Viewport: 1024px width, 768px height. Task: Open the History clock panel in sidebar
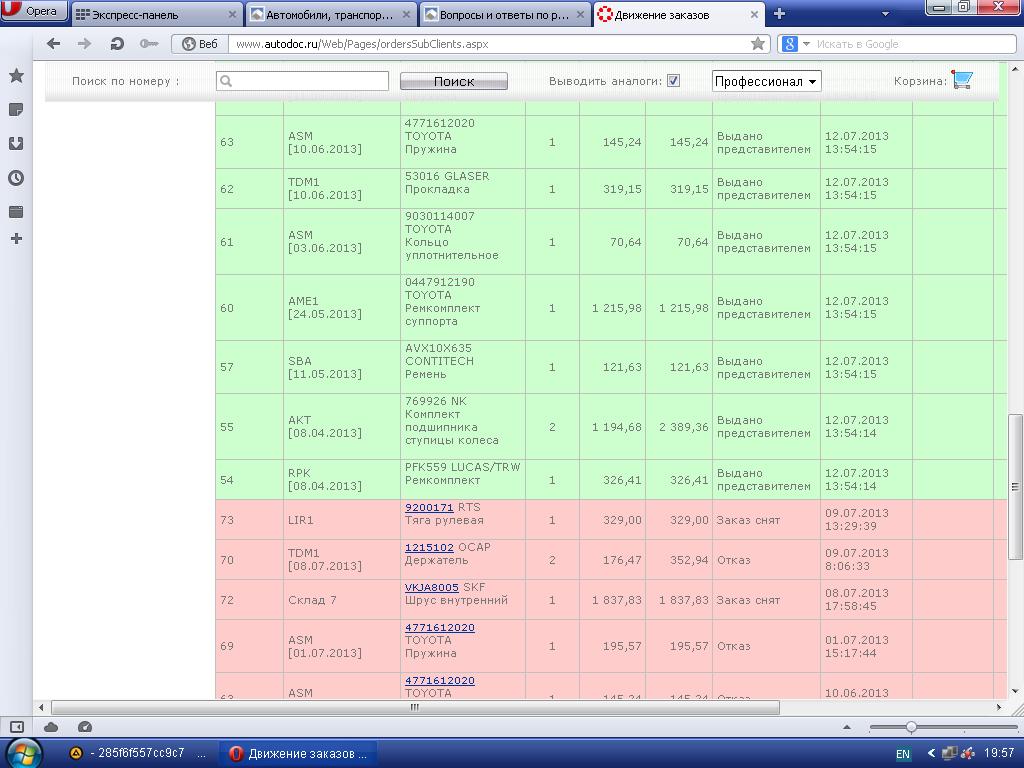click(x=16, y=178)
